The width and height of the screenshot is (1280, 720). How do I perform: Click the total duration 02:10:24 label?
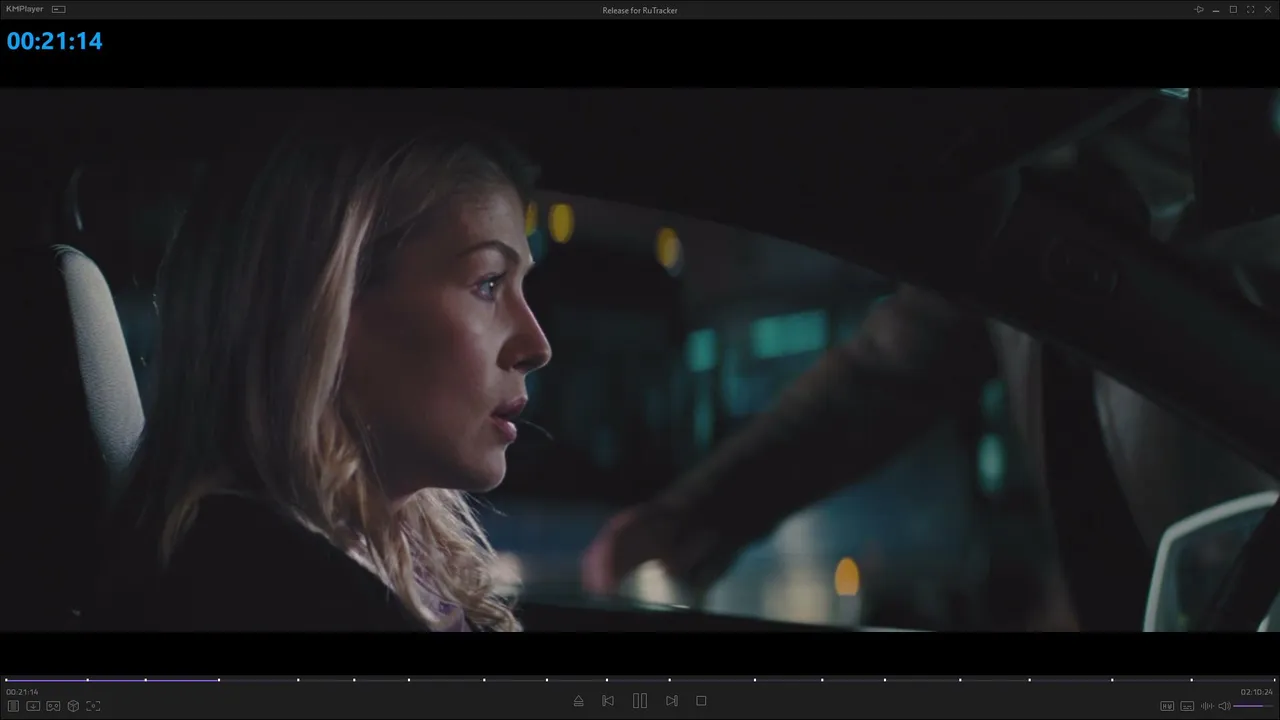tap(1257, 692)
